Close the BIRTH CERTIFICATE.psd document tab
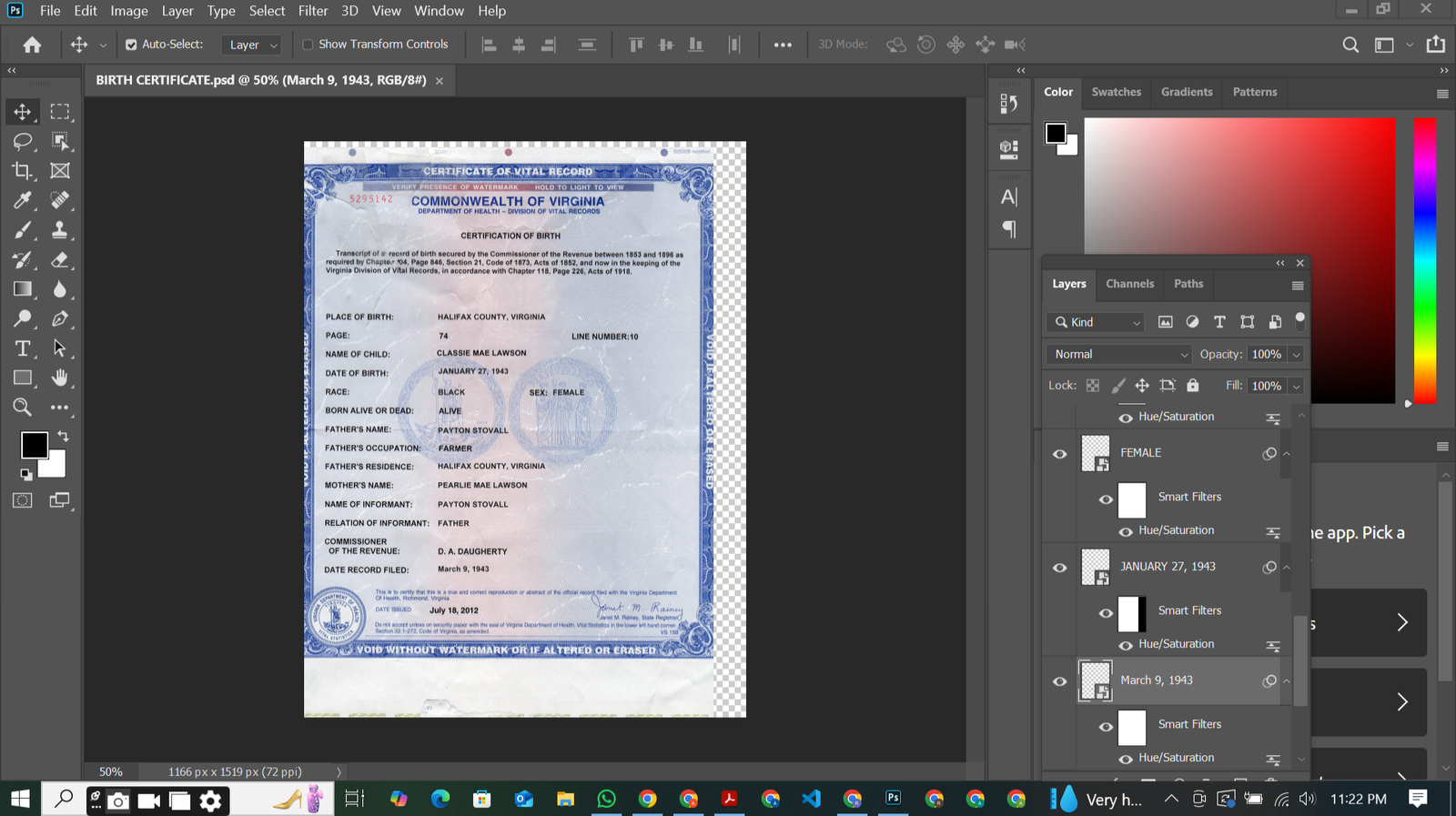This screenshot has width=1456, height=816. coord(440,81)
